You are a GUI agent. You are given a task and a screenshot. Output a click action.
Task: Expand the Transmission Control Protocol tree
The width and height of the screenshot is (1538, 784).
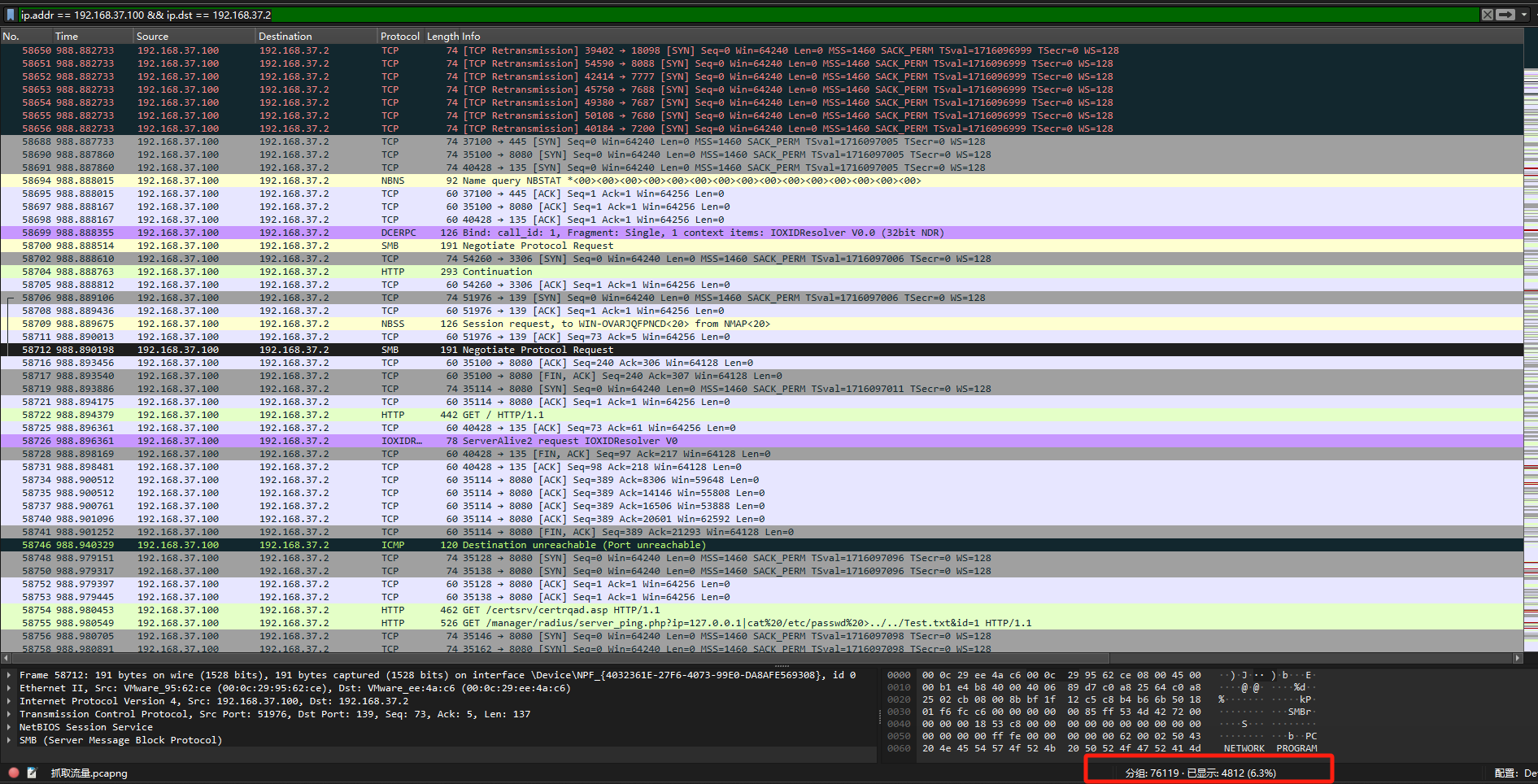tap(9, 714)
